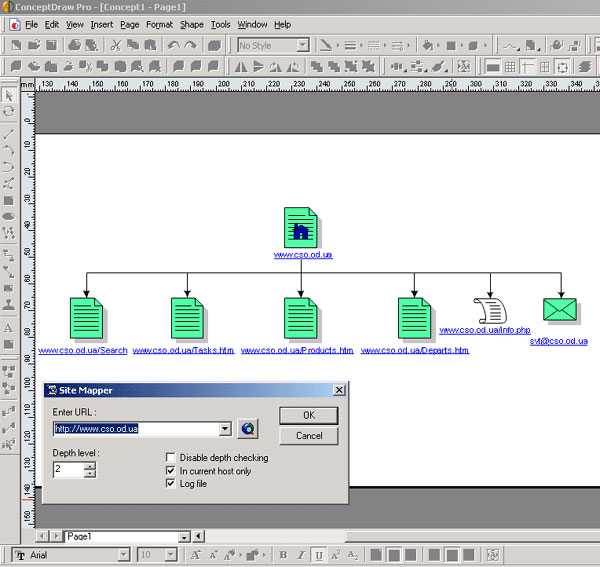Toggle Underline text formatting
This screenshot has height=567, width=600.
319,555
